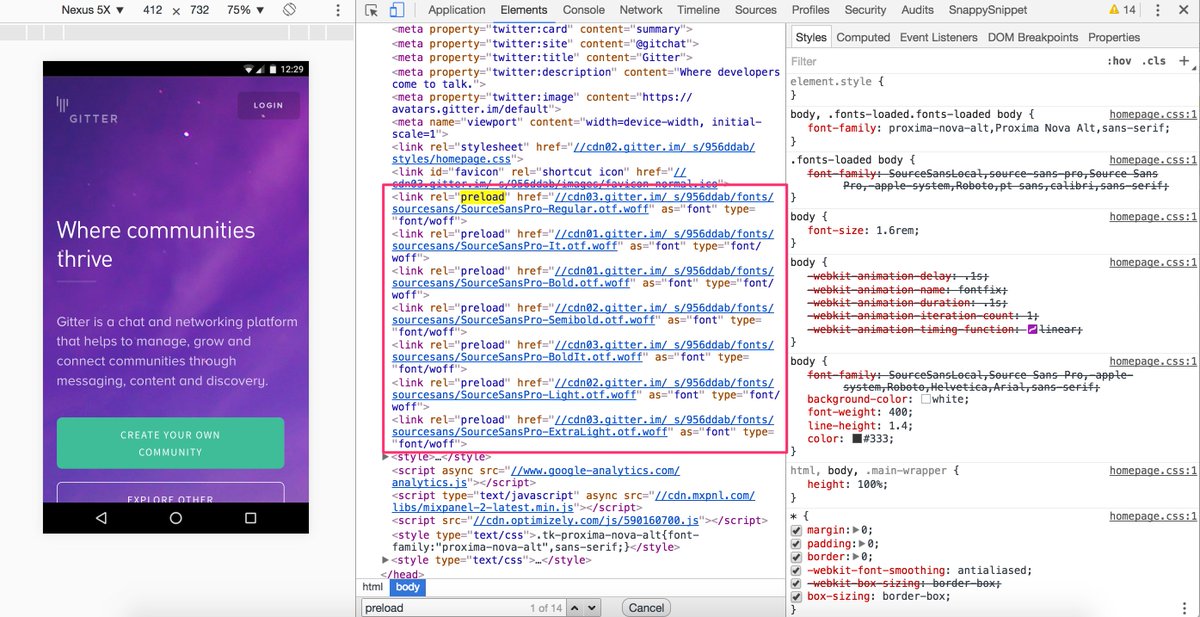Open the Nexus 5X device dropdown
This screenshot has height=617, width=1200.
pyautogui.click(x=93, y=10)
